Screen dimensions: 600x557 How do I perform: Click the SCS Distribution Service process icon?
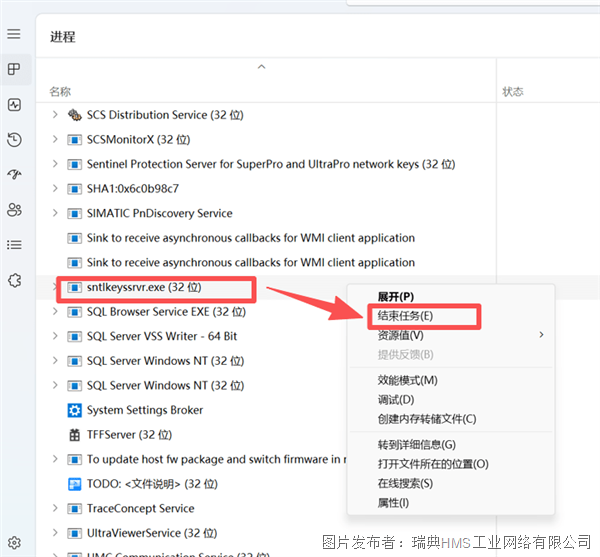(75, 115)
